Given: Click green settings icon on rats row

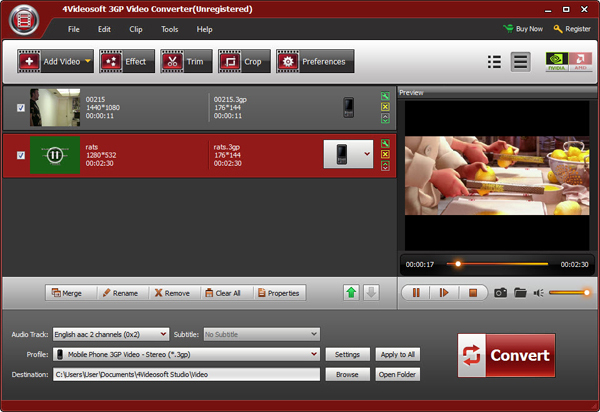Looking at the screenshot, I should (x=385, y=143).
